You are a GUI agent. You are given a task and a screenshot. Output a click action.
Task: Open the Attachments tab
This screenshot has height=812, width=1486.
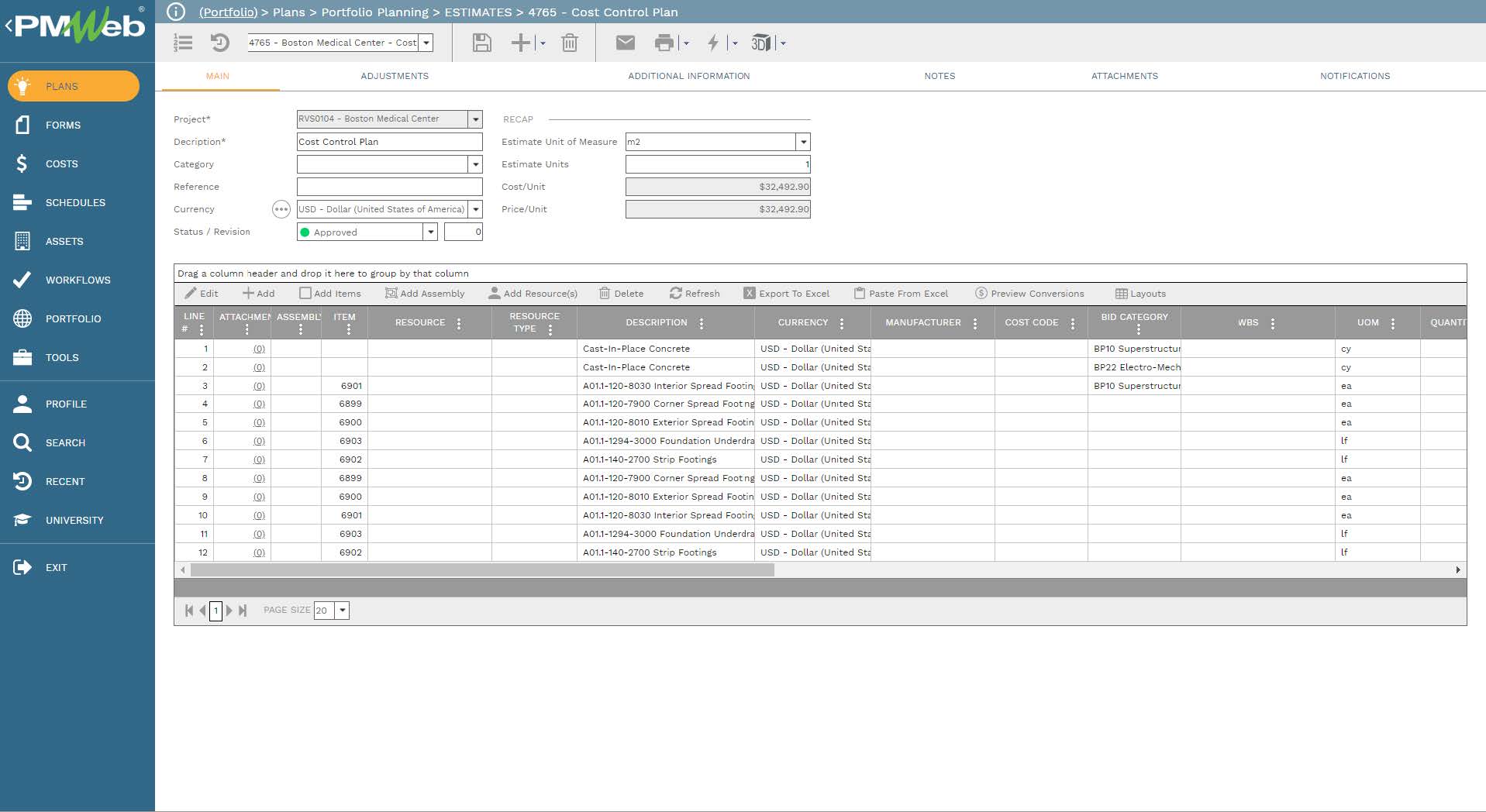point(1124,76)
